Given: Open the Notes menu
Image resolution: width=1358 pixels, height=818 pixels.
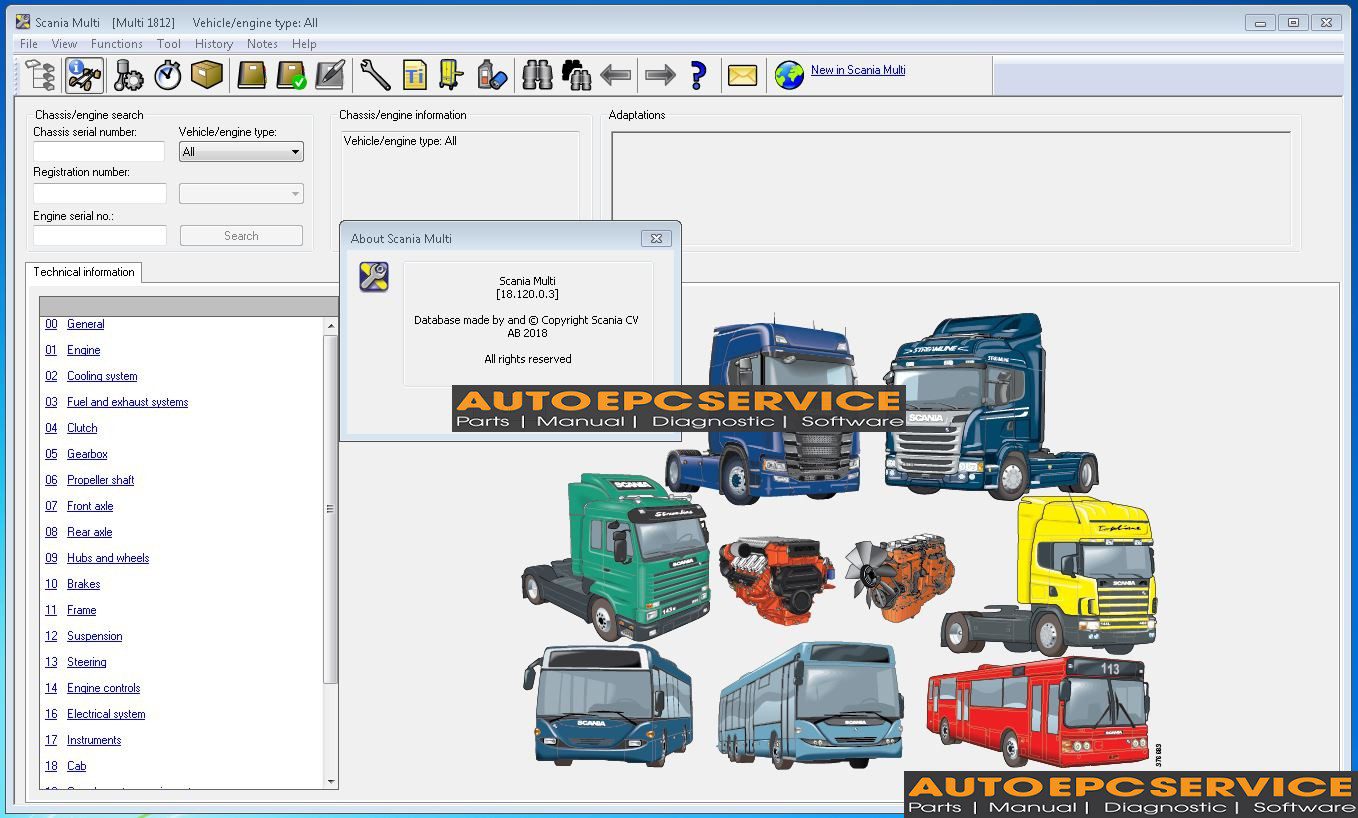Looking at the screenshot, I should [x=262, y=44].
